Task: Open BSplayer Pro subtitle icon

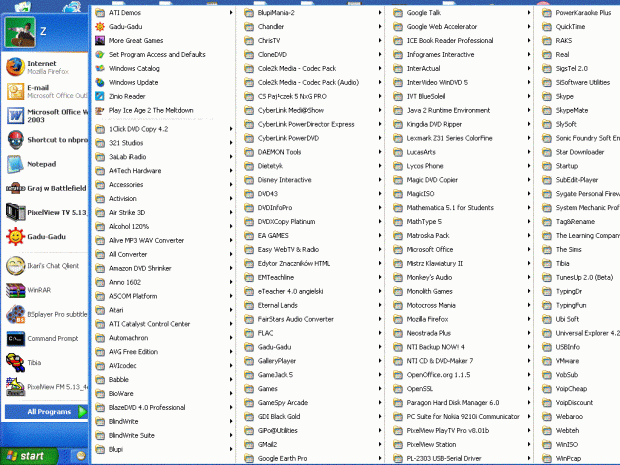Action: point(16,314)
